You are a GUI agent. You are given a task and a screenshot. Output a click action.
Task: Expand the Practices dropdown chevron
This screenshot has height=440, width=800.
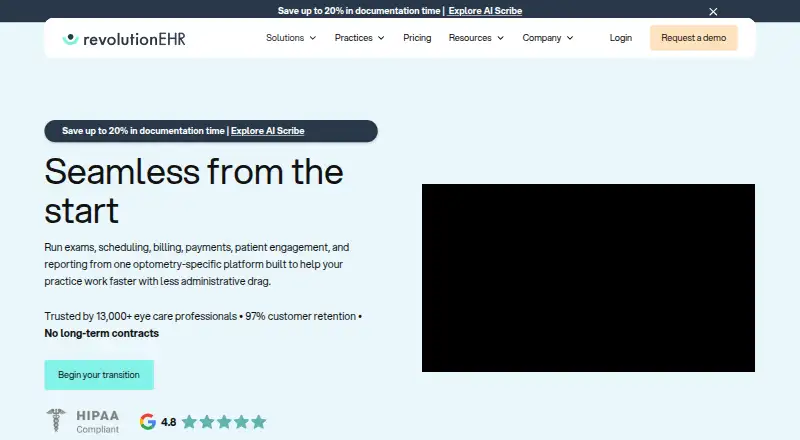pos(381,38)
